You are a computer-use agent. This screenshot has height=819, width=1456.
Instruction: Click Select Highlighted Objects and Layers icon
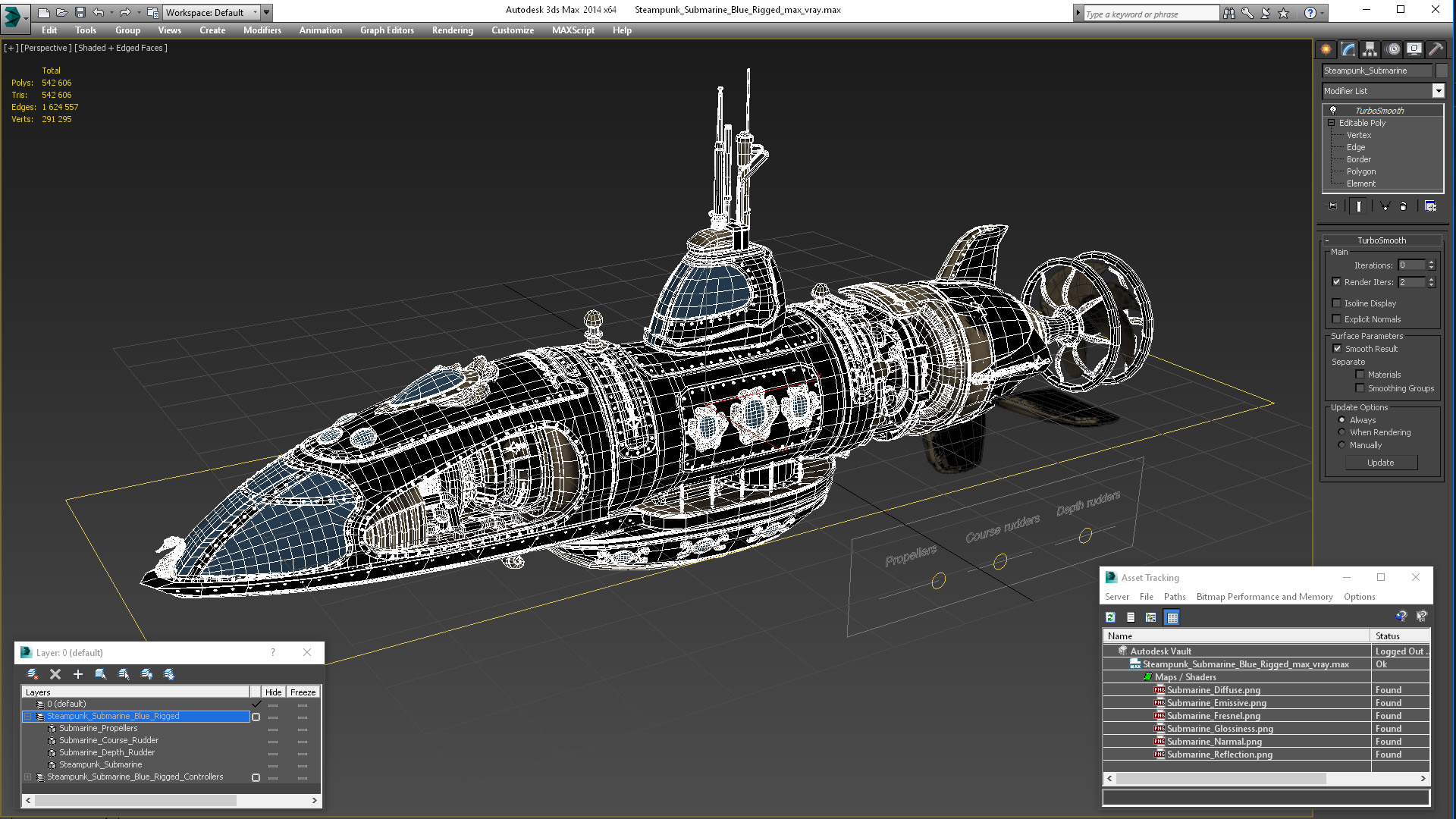[x=100, y=673]
